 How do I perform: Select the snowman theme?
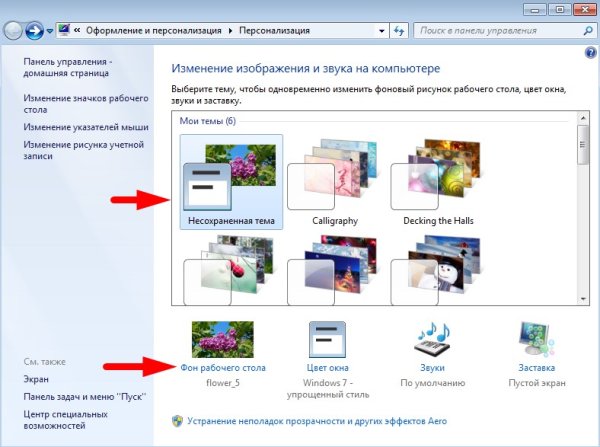tap(437, 270)
